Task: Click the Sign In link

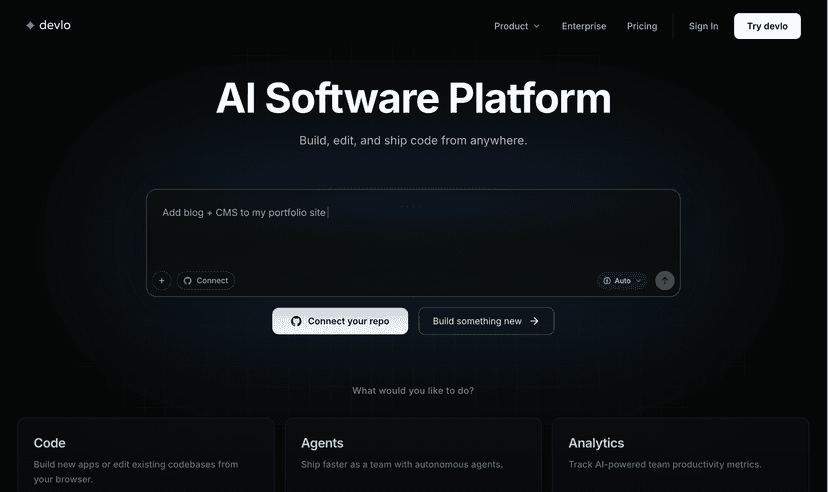Action: click(x=703, y=26)
